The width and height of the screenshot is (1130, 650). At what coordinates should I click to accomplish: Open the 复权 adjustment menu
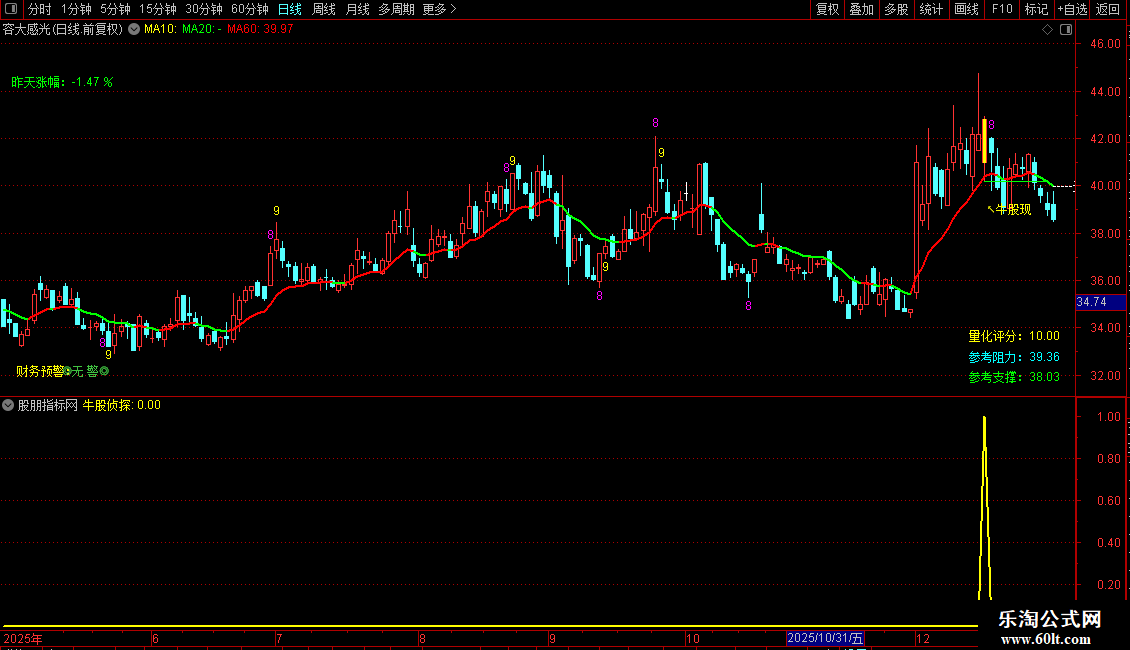click(827, 9)
